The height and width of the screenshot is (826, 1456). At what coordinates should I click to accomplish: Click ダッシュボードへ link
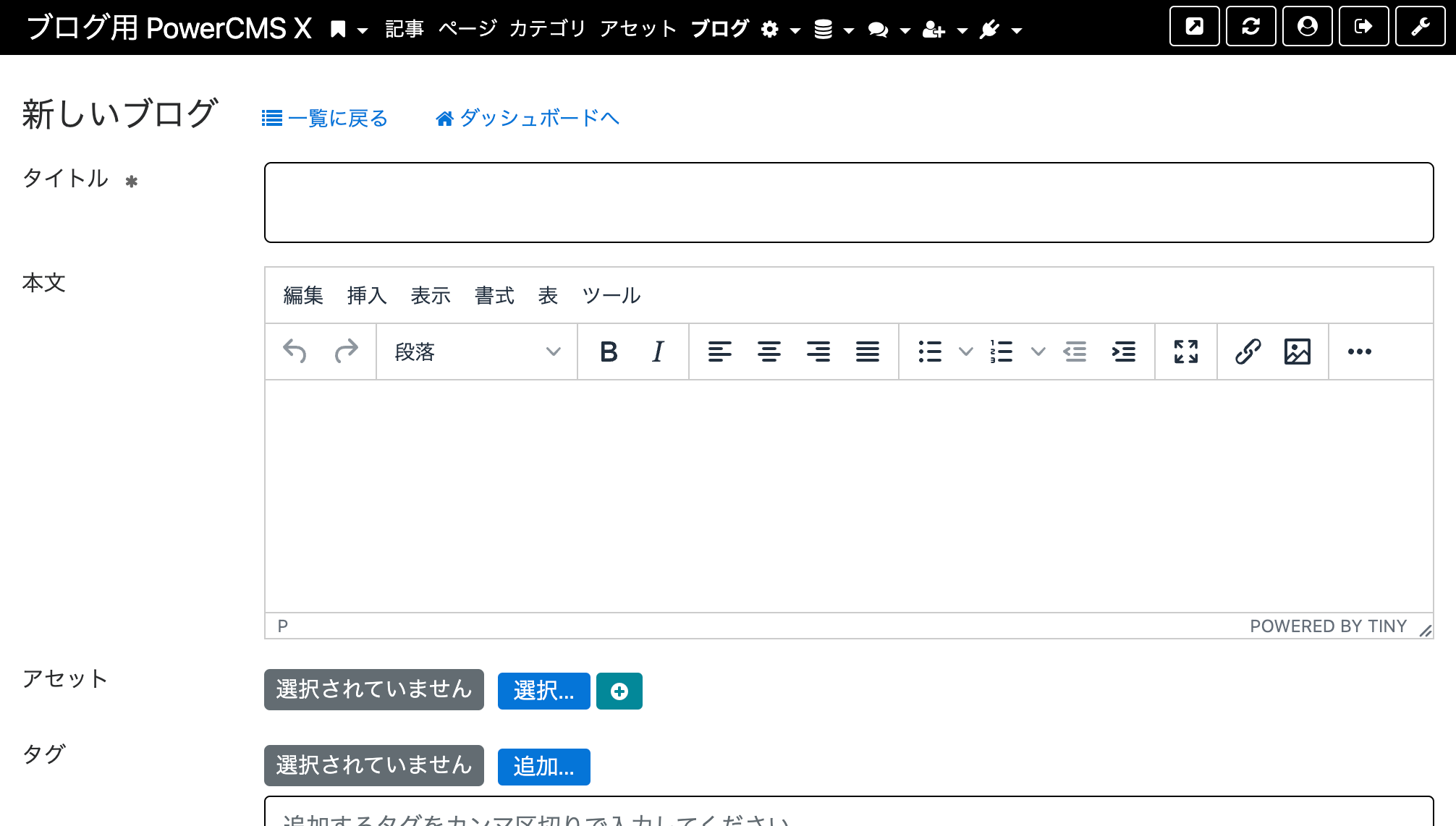click(528, 118)
